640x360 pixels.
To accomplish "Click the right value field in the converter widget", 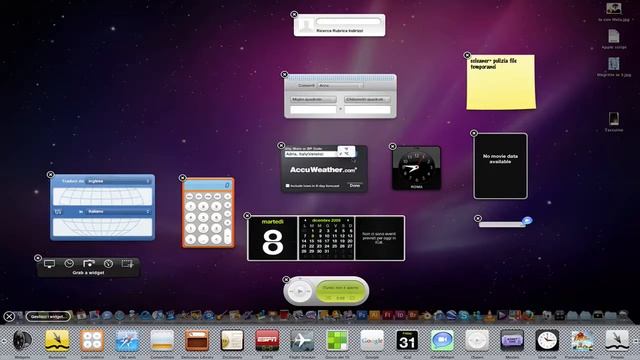I will [367, 110].
